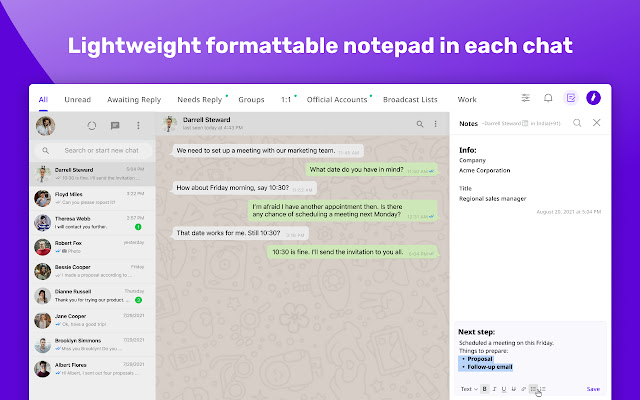Switch to the Awaiting Reply tab
Image resolution: width=640 pixels, height=400 pixels.
tap(134, 100)
